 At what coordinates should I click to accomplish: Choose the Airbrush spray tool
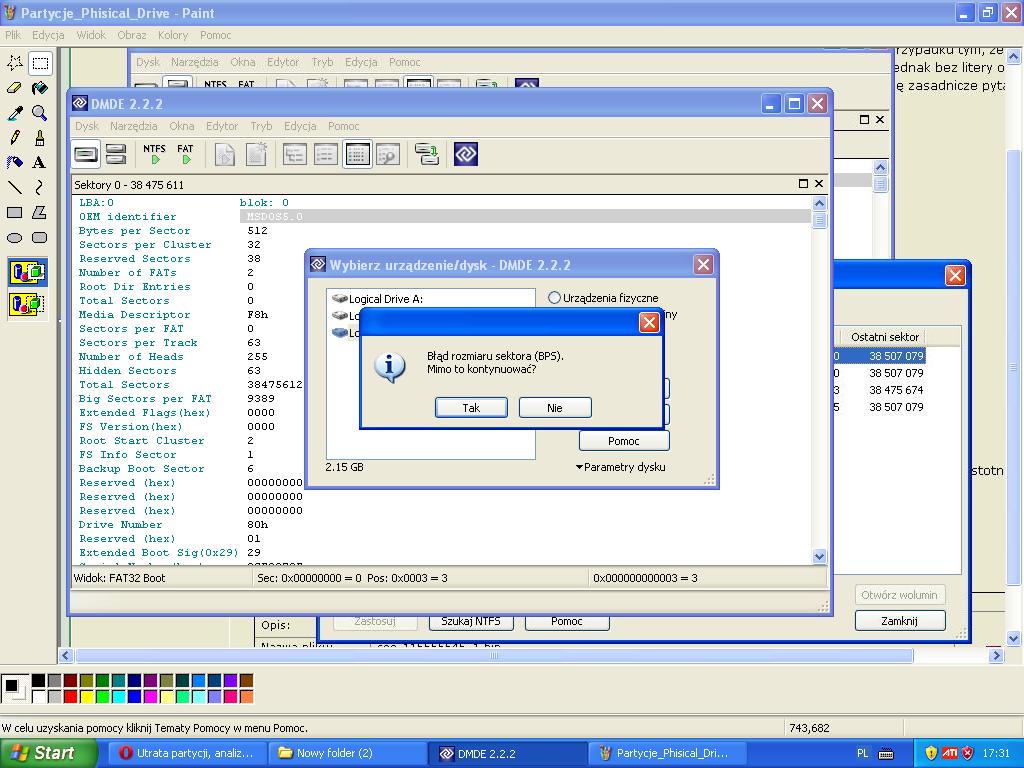click(15, 162)
